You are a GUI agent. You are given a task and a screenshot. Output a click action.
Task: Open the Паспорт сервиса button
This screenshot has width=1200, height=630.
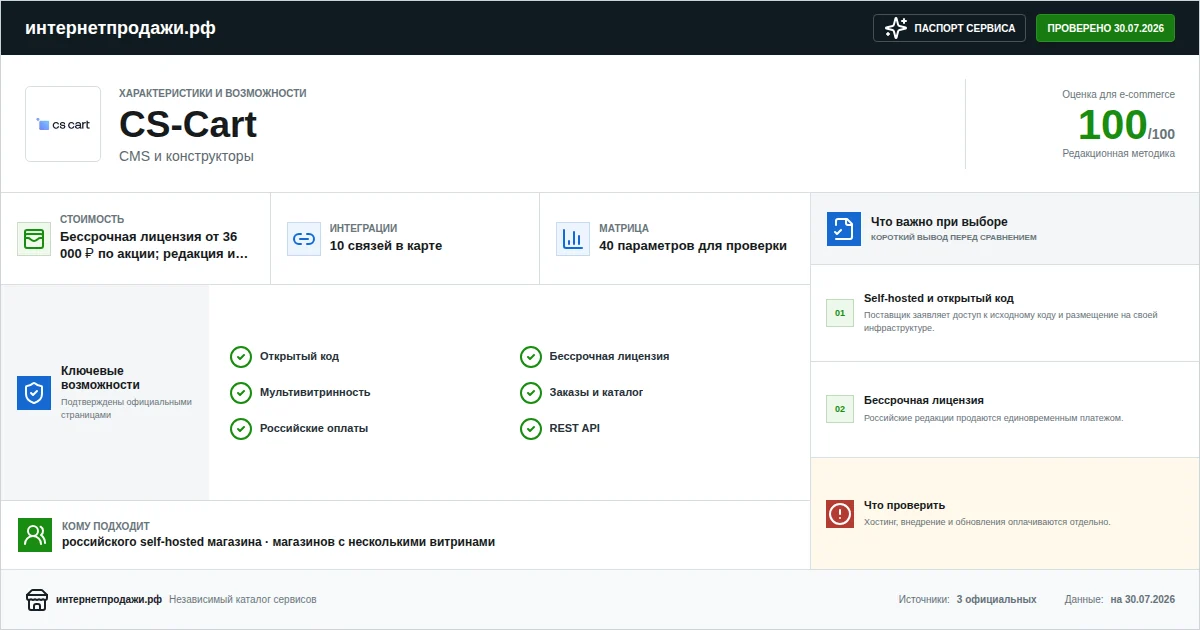click(950, 28)
